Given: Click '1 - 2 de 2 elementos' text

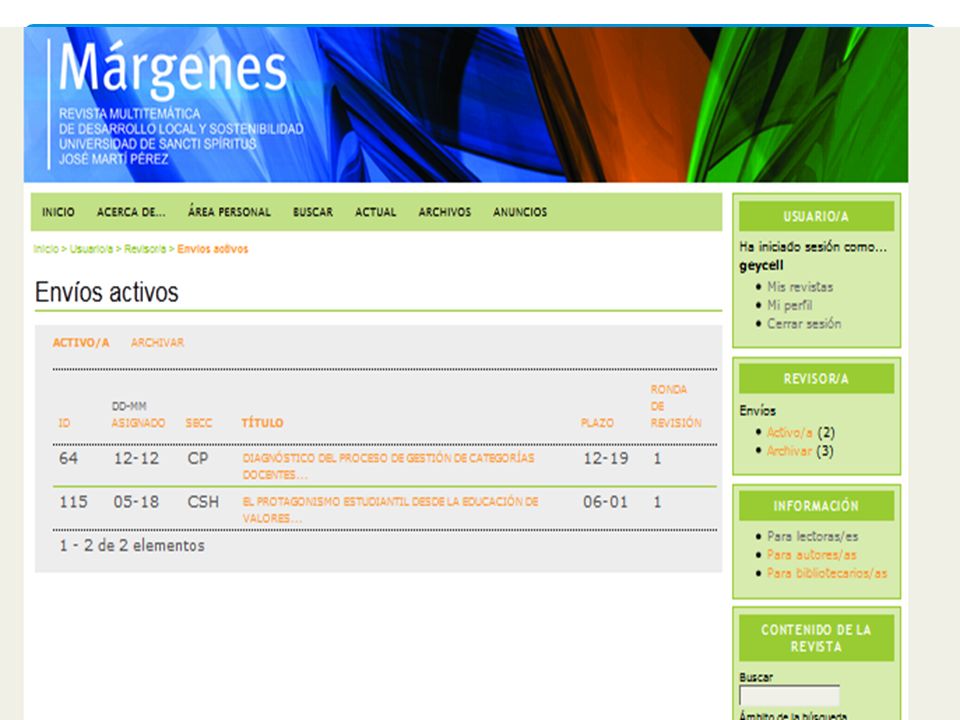Looking at the screenshot, I should (x=132, y=545).
